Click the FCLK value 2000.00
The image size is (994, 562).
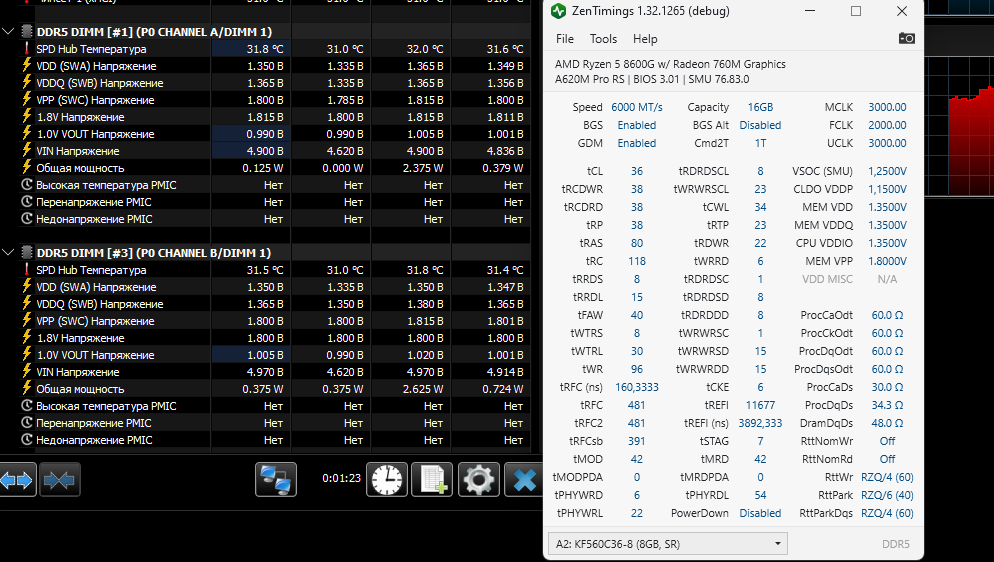(887, 125)
